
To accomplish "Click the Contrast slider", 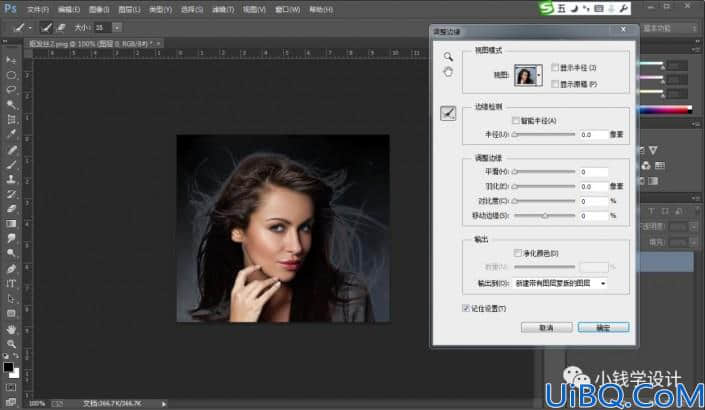I will click(x=544, y=201).
